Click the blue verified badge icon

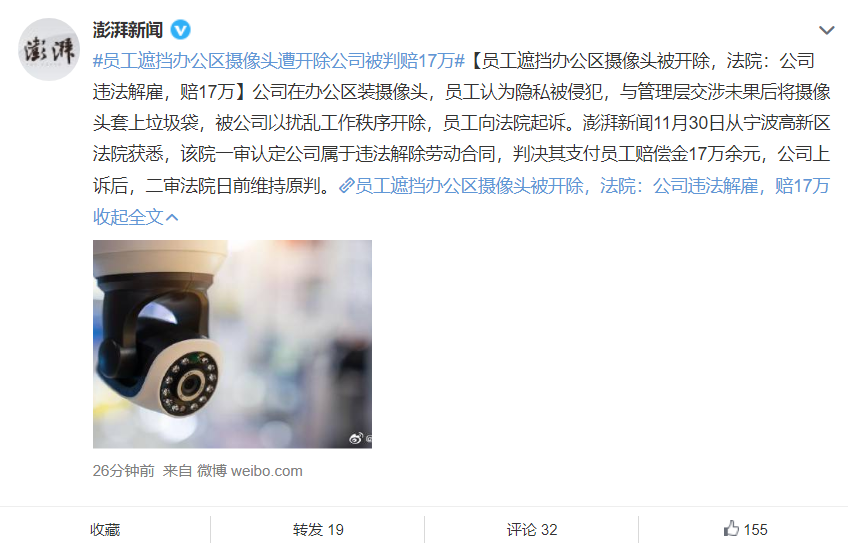pos(181,30)
